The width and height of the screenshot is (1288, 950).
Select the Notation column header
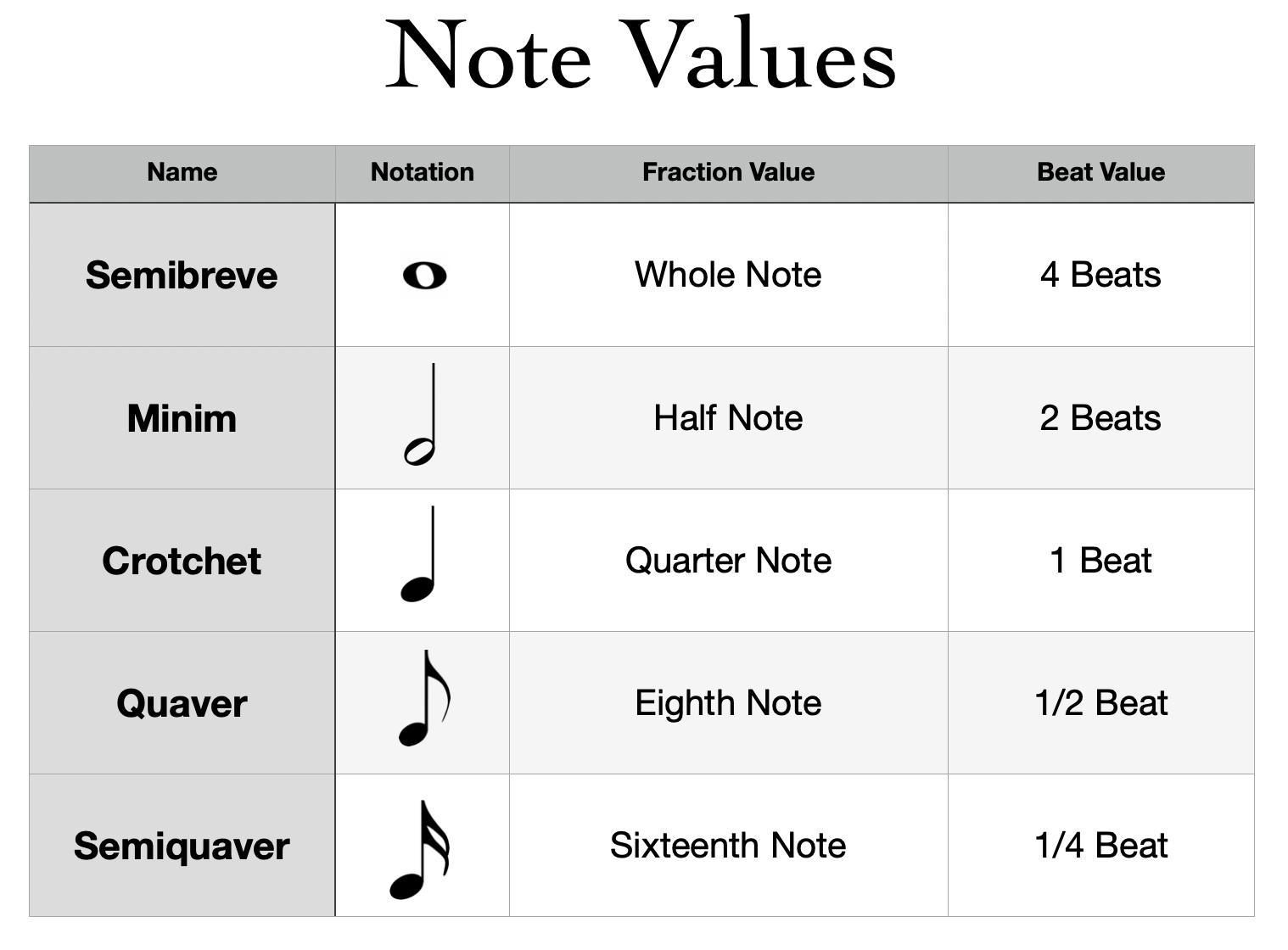coord(423,174)
